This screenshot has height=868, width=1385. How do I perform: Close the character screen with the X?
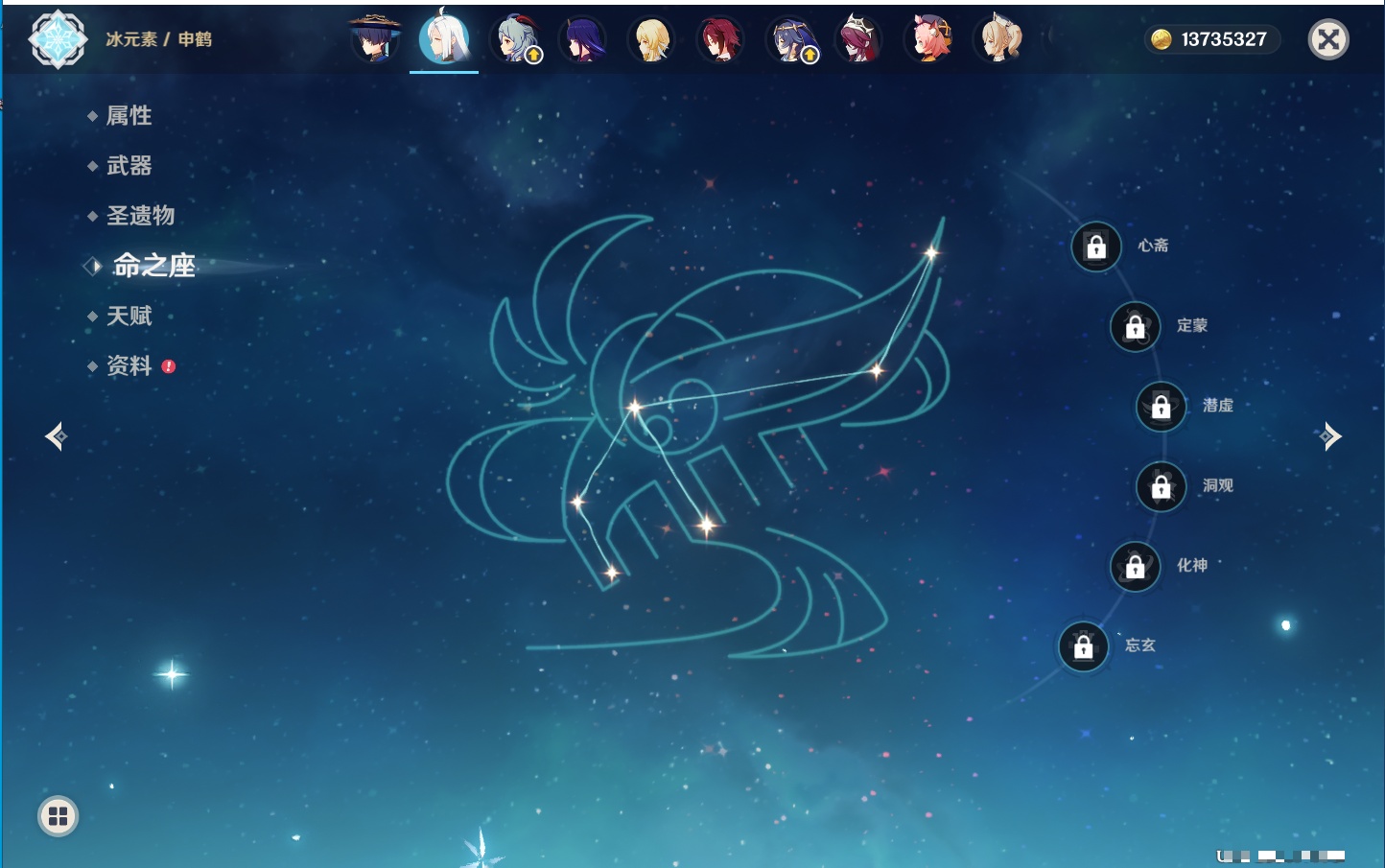(1328, 39)
